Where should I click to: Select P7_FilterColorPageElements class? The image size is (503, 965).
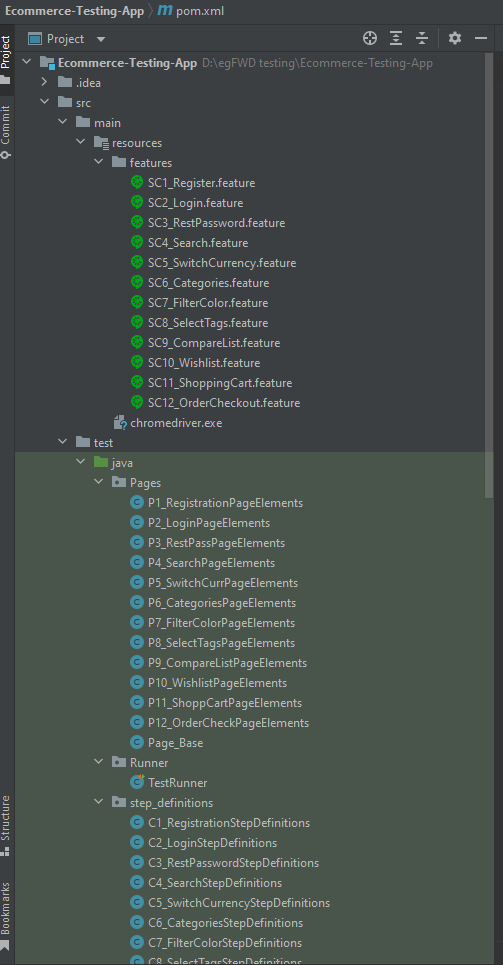click(221, 623)
